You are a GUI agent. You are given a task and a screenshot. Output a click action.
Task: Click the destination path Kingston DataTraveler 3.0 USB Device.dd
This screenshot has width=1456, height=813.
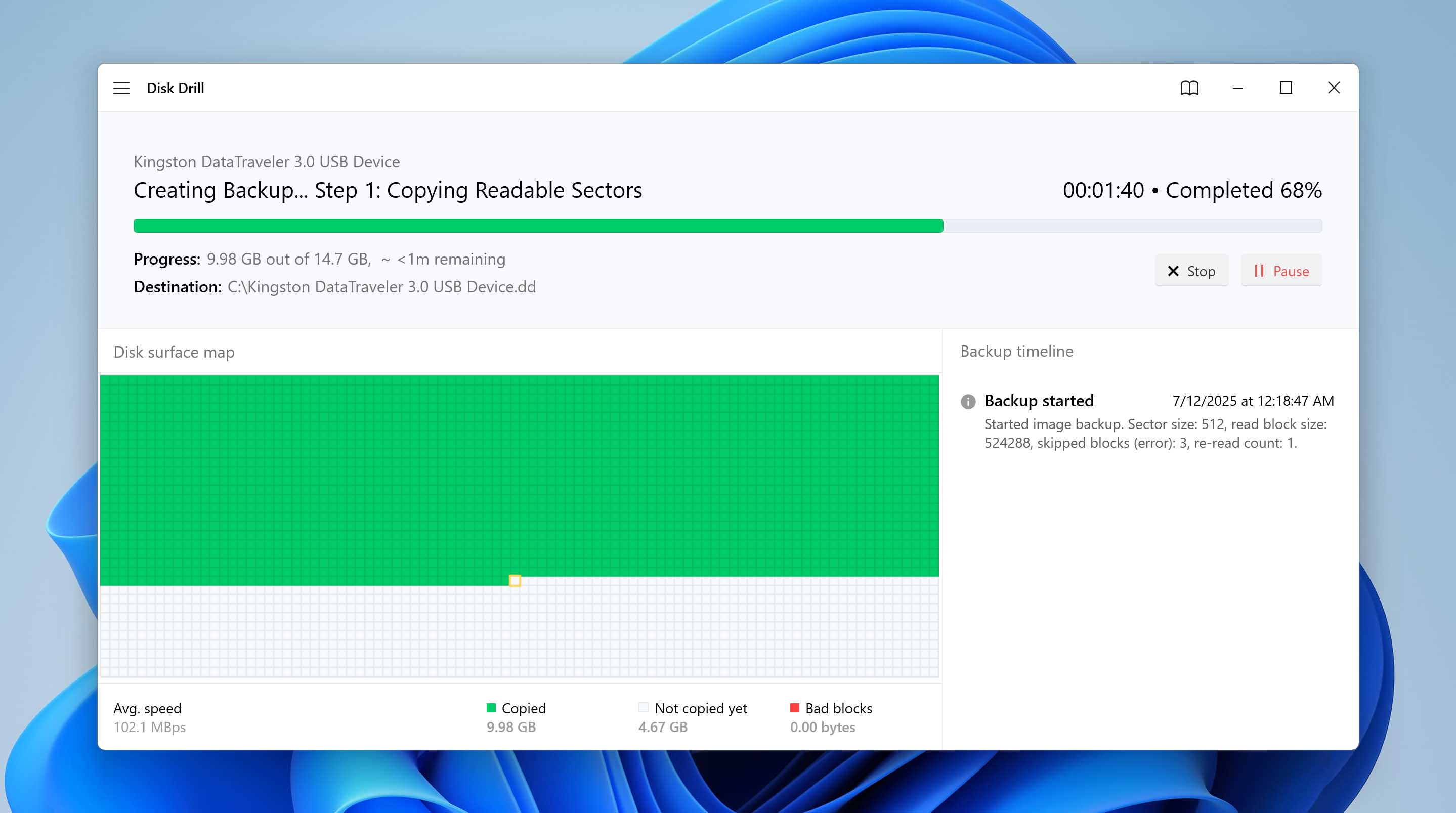[x=381, y=287]
